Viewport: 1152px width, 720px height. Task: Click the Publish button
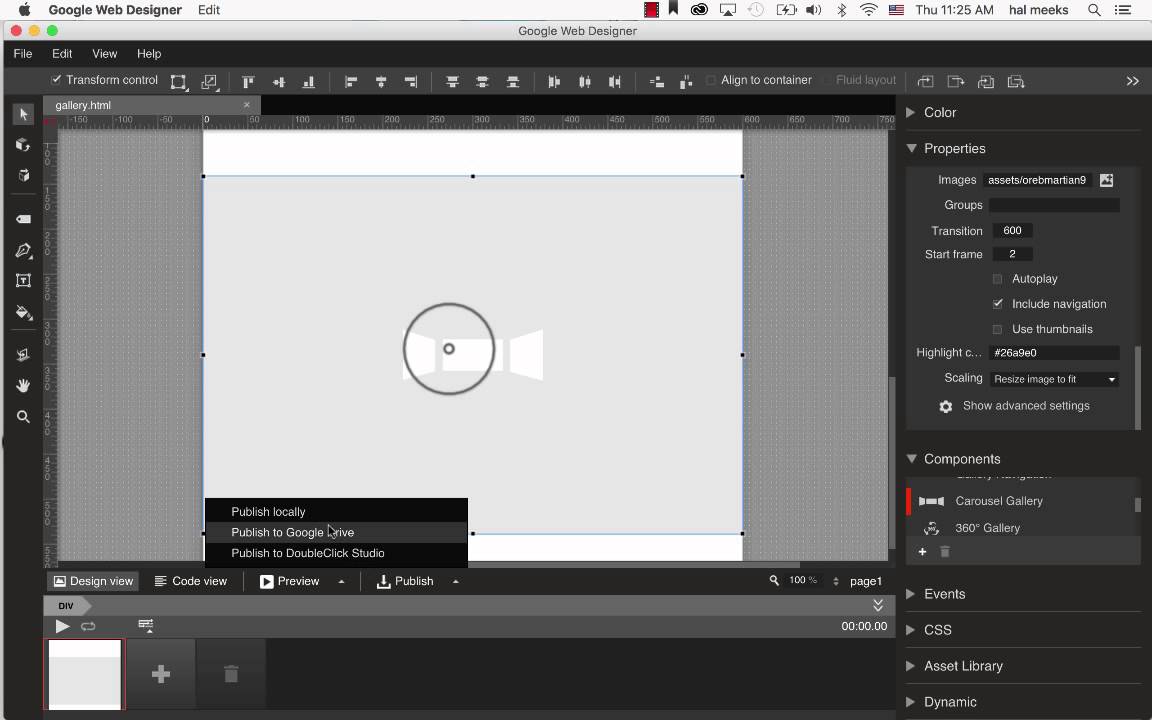405,581
